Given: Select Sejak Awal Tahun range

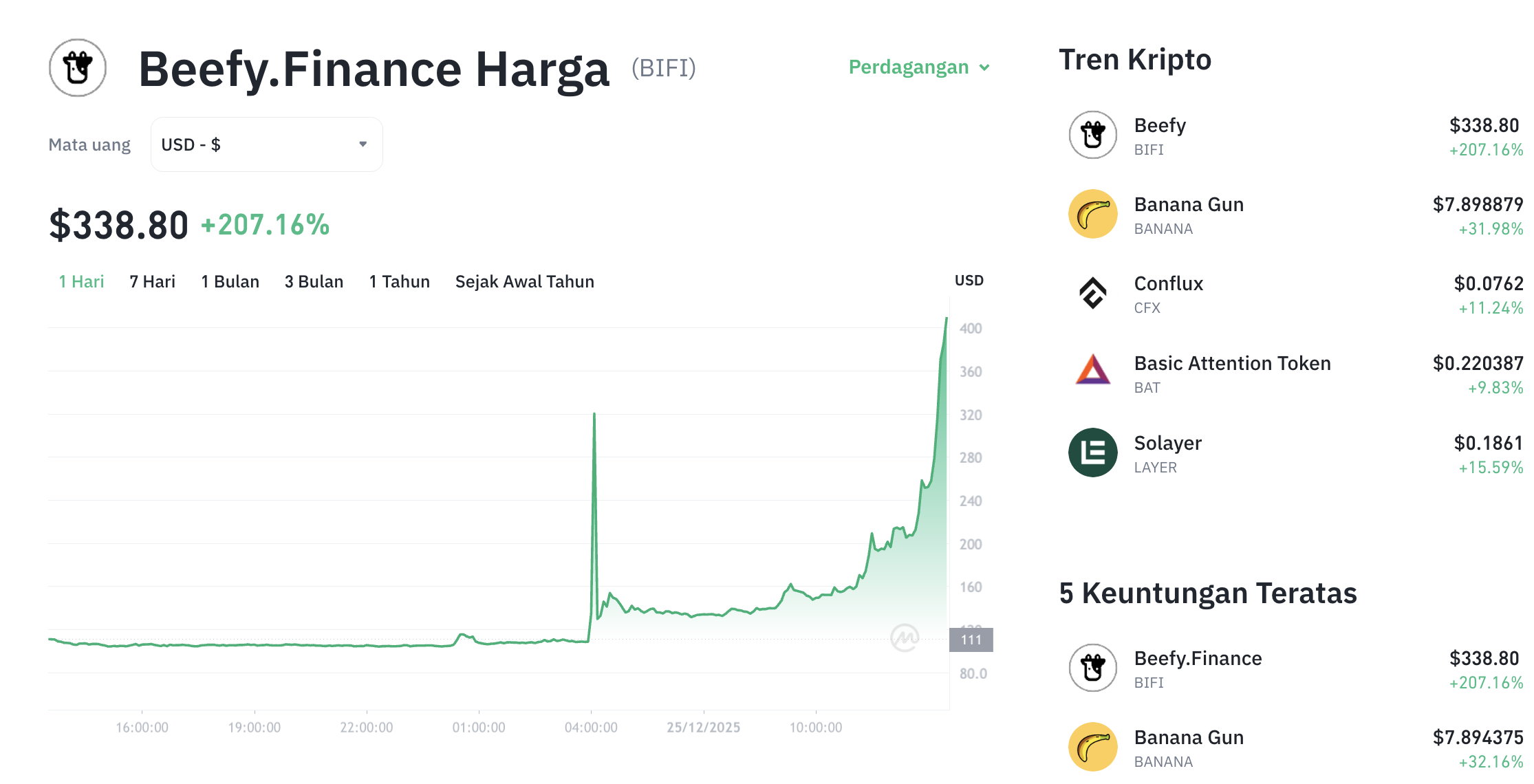Looking at the screenshot, I should (525, 281).
